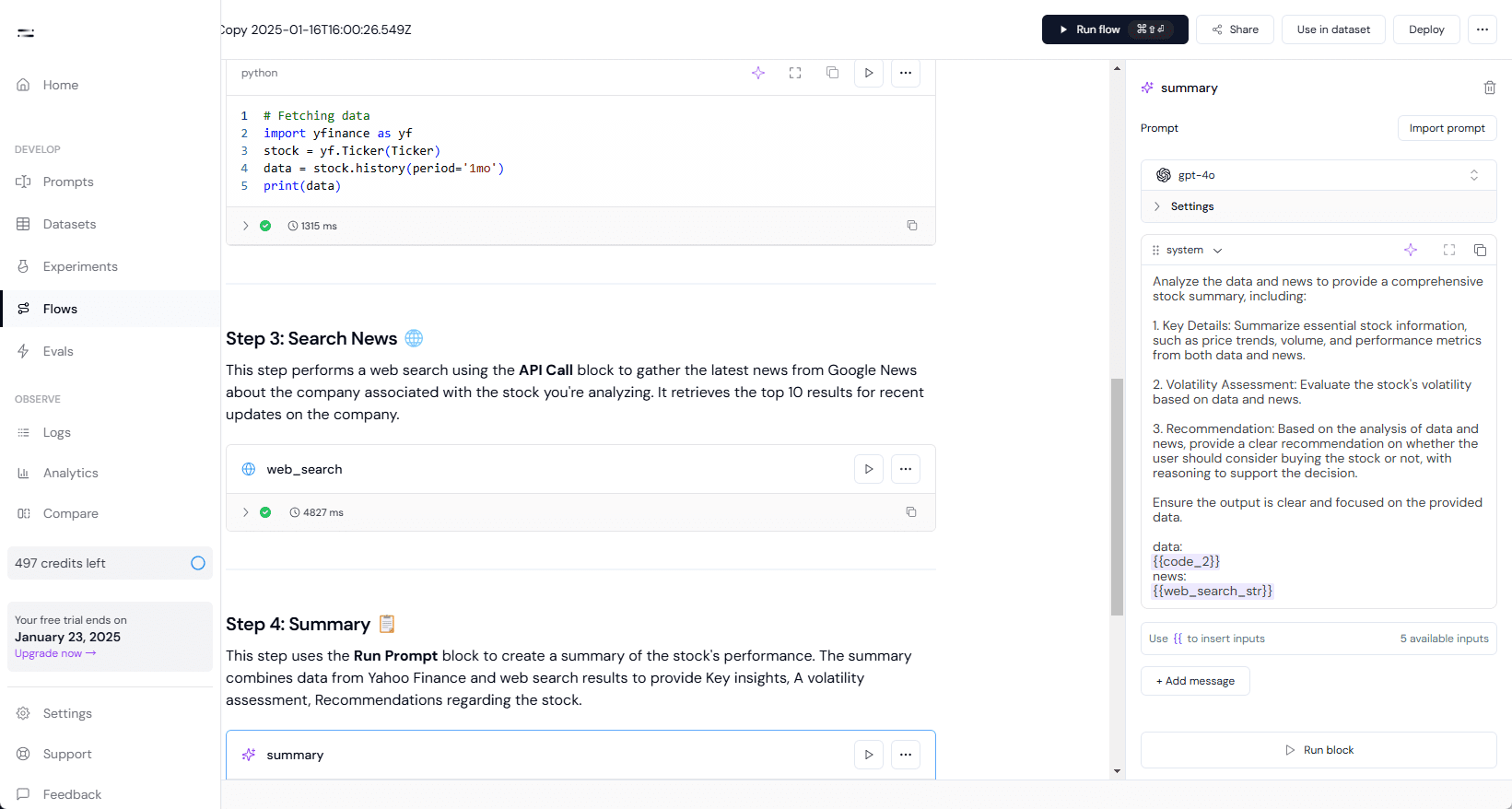Expand python block output 1315 ms

[245, 226]
